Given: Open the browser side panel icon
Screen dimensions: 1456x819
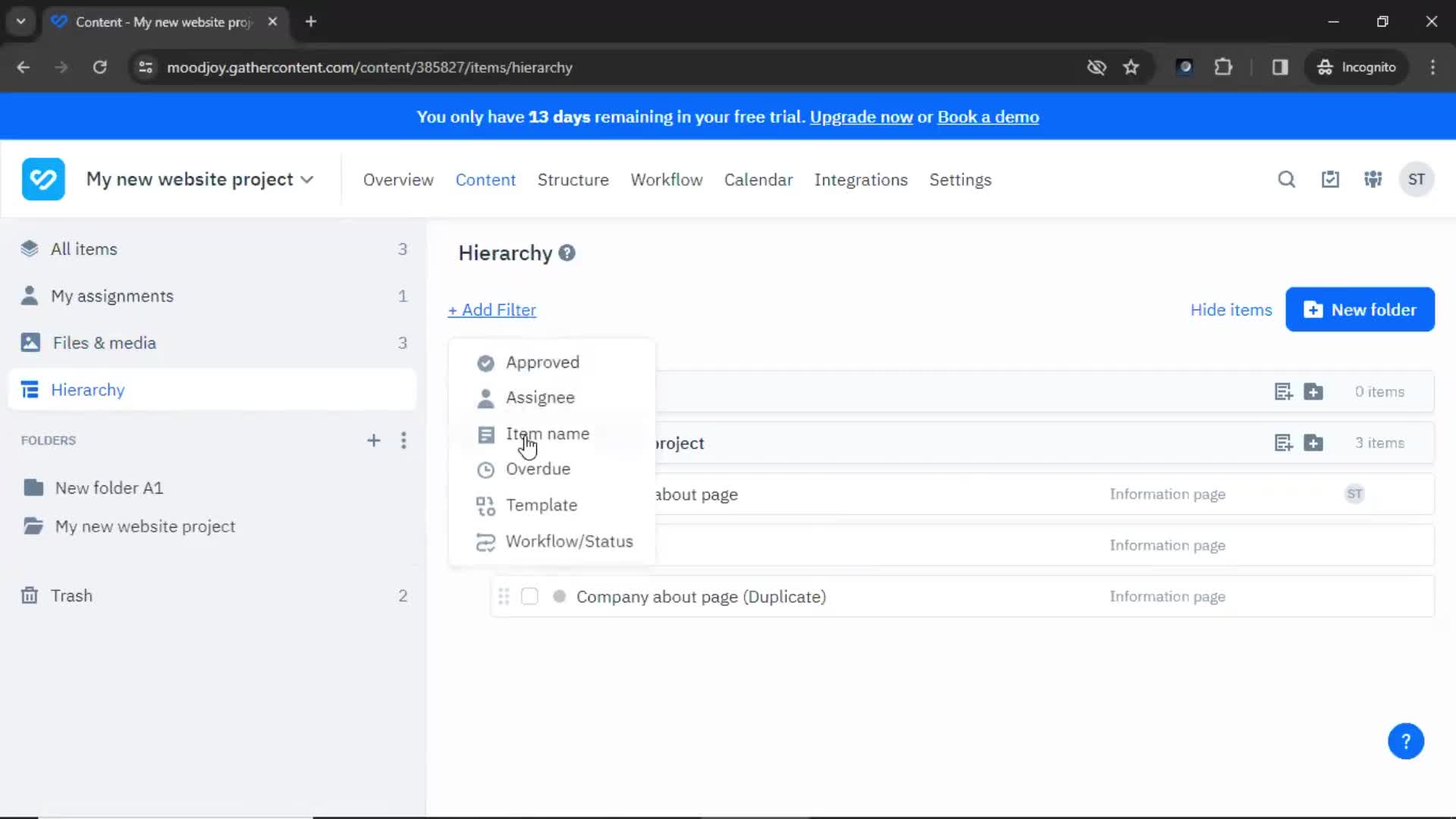Looking at the screenshot, I should [1280, 67].
